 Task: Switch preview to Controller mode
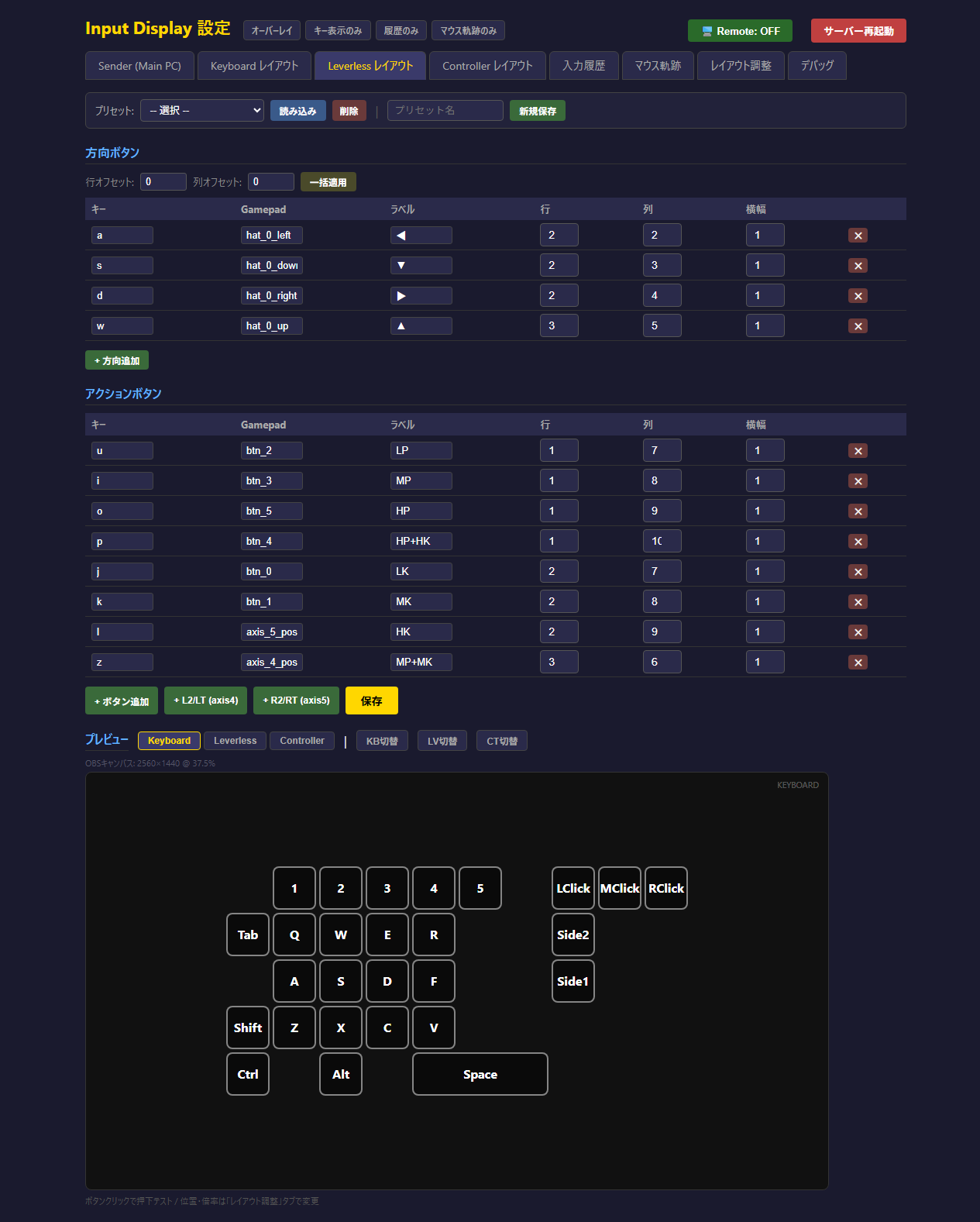pyautogui.click(x=301, y=741)
